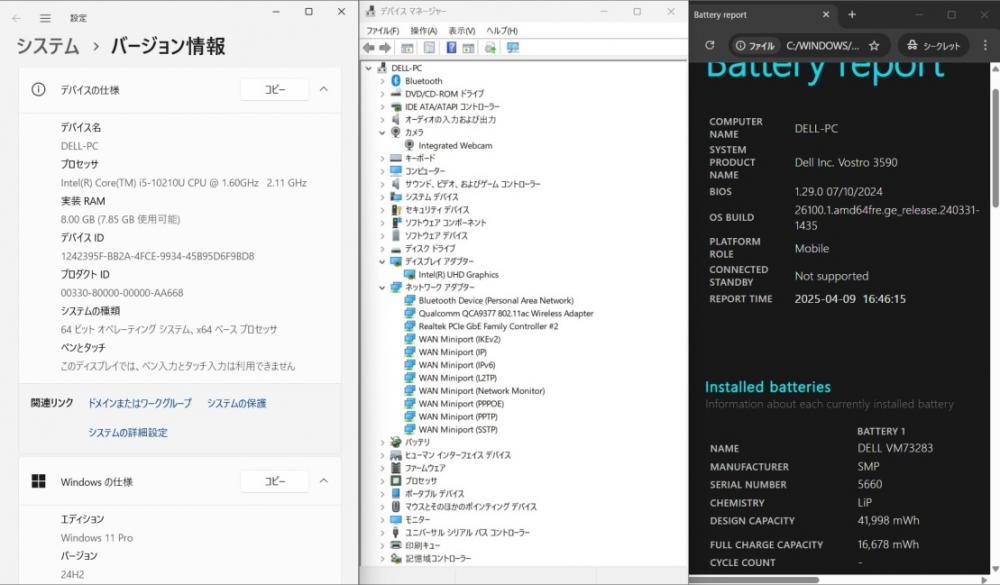Select WAN Miniport (IKEv2) entry

[459, 339]
